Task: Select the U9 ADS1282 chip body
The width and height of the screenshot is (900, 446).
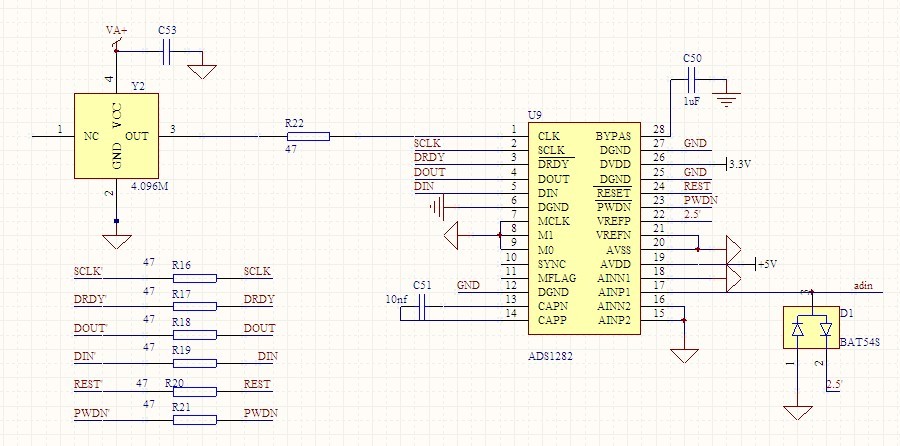Action: (584, 228)
